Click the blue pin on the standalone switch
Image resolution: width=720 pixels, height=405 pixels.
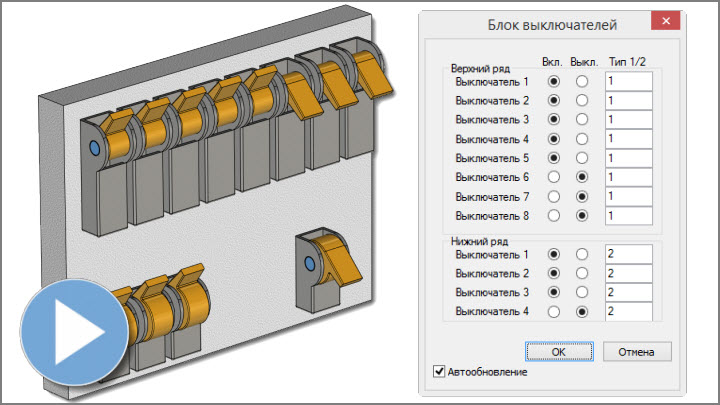[x=309, y=263]
